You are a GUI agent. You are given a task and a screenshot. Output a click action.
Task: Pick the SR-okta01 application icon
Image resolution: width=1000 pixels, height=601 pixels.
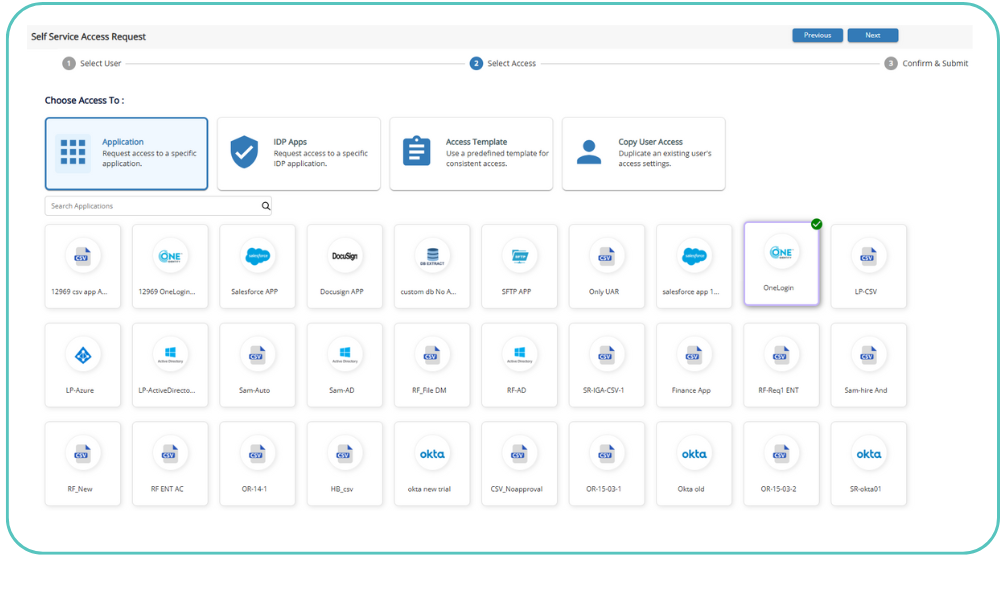coord(868,453)
